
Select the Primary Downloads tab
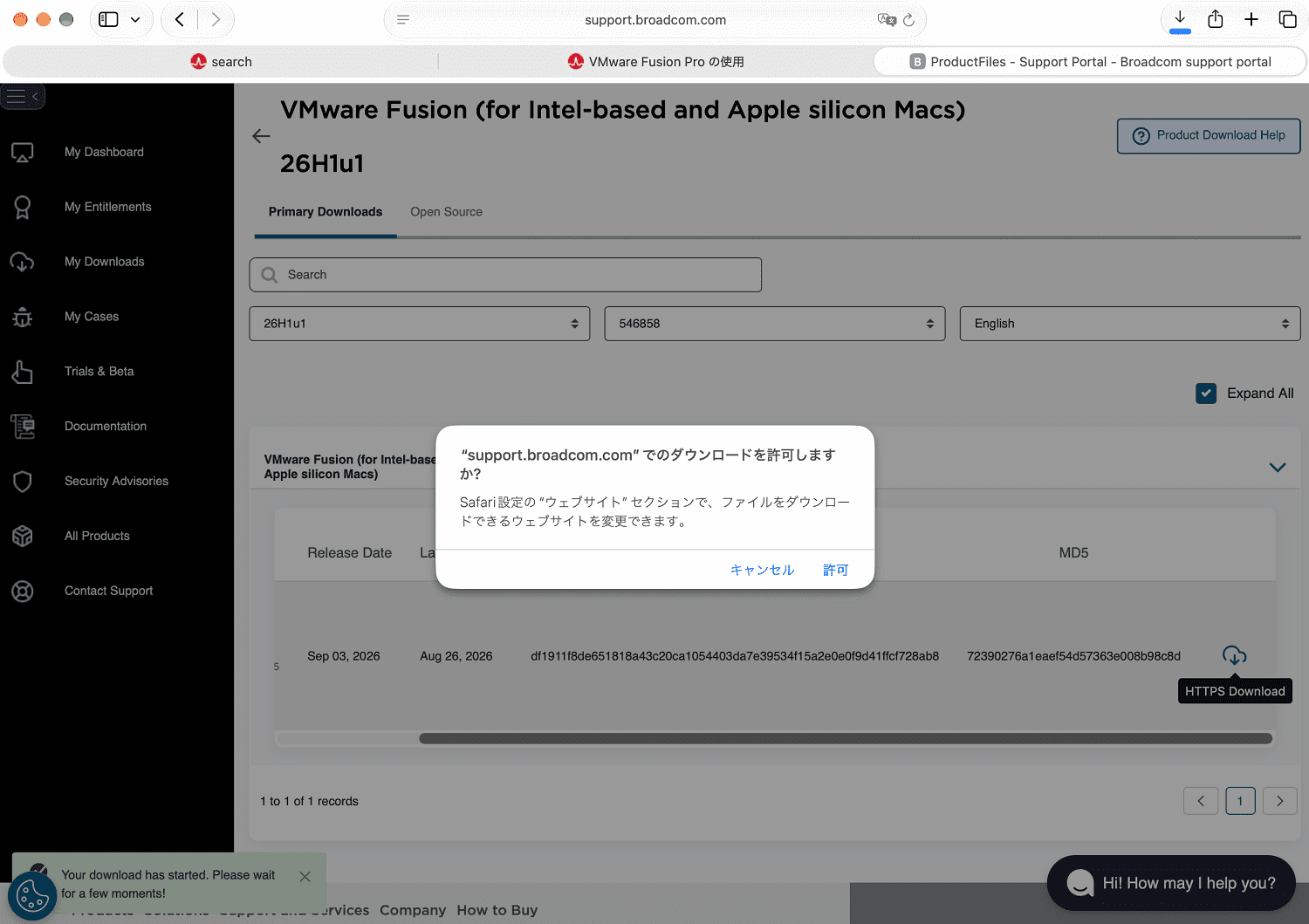[x=326, y=212]
